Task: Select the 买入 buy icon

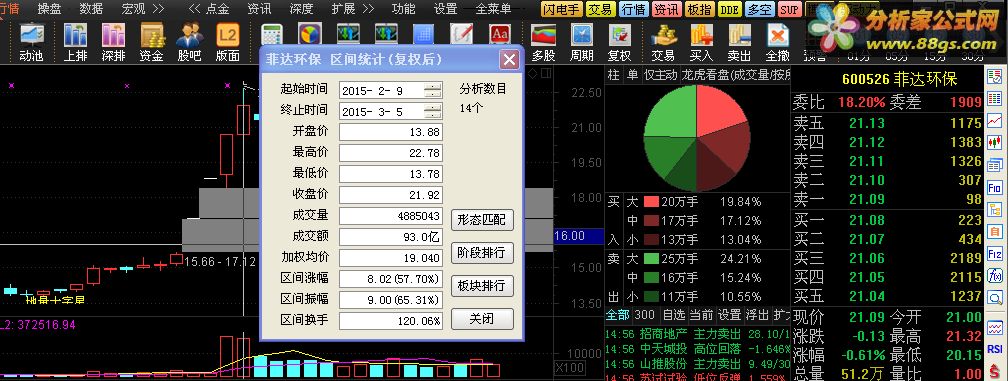Action: click(701, 42)
